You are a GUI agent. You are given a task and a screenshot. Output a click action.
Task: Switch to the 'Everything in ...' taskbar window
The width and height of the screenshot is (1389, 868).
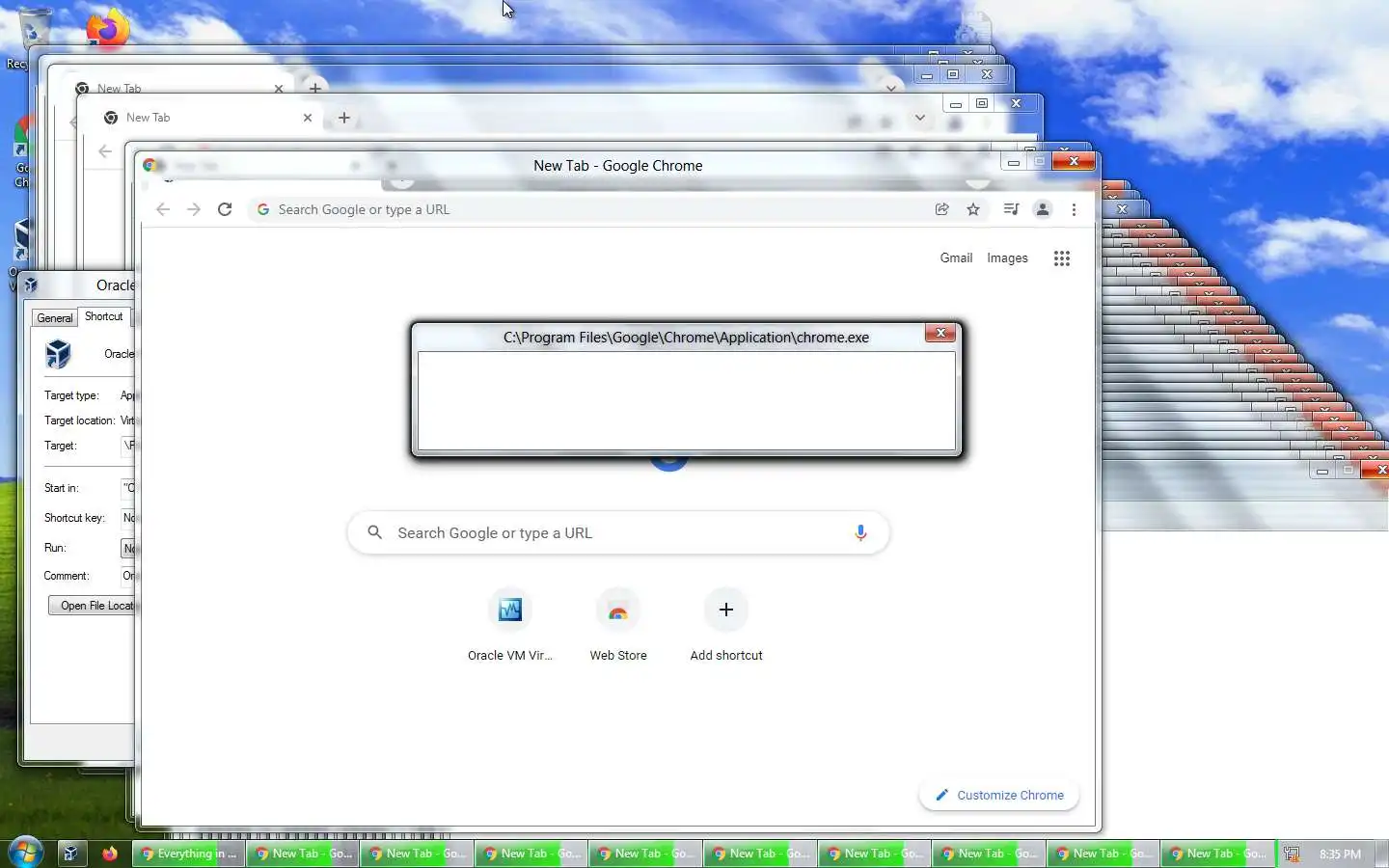(x=188, y=854)
